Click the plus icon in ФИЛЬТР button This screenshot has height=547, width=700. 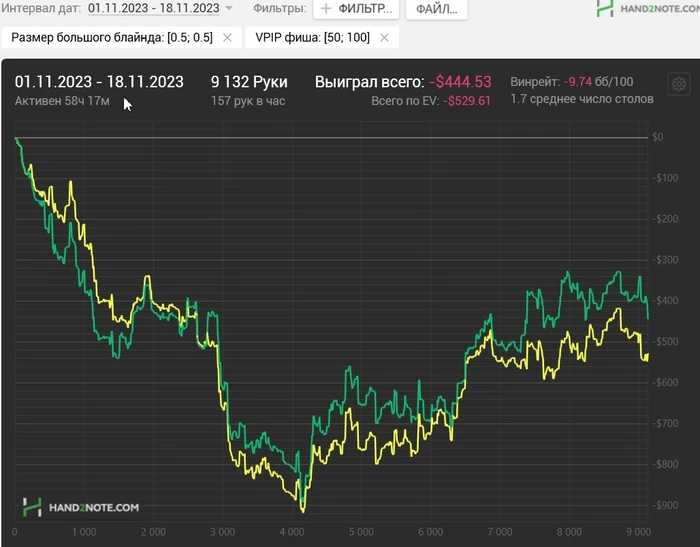click(x=326, y=8)
